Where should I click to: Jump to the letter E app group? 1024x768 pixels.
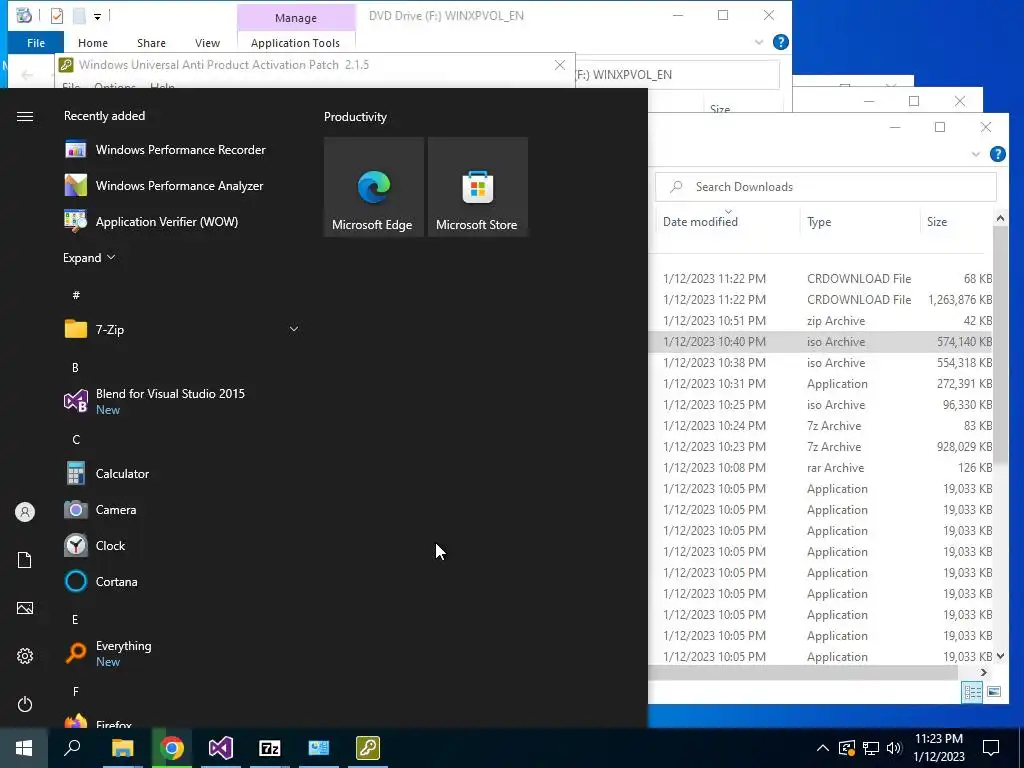pyautogui.click(x=75, y=619)
